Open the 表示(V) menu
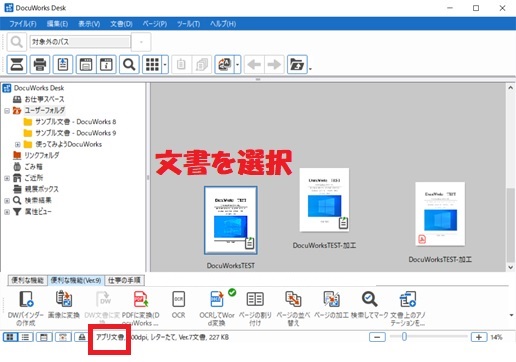The width and height of the screenshot is (516, 362). [89, 24]
